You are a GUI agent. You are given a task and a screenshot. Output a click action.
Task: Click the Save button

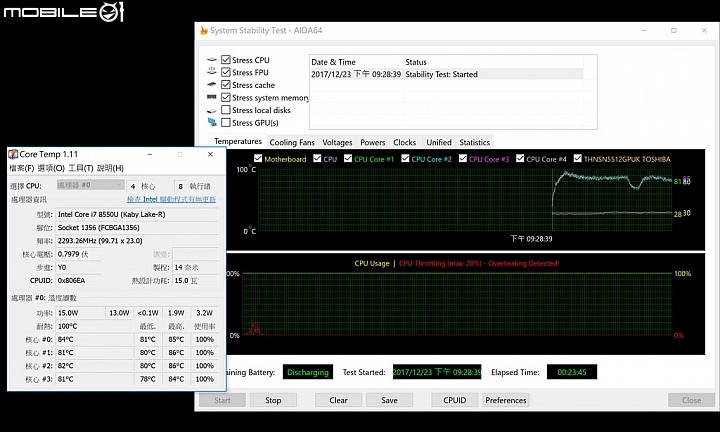click(389, 400)
